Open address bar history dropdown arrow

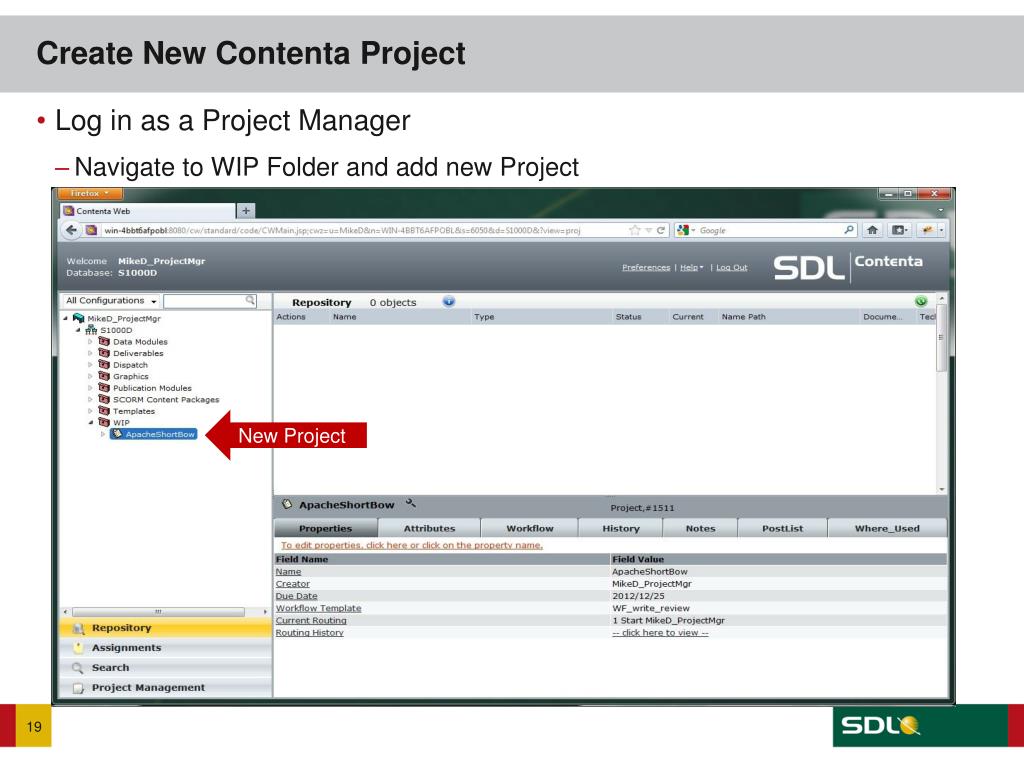pos(648,231)
